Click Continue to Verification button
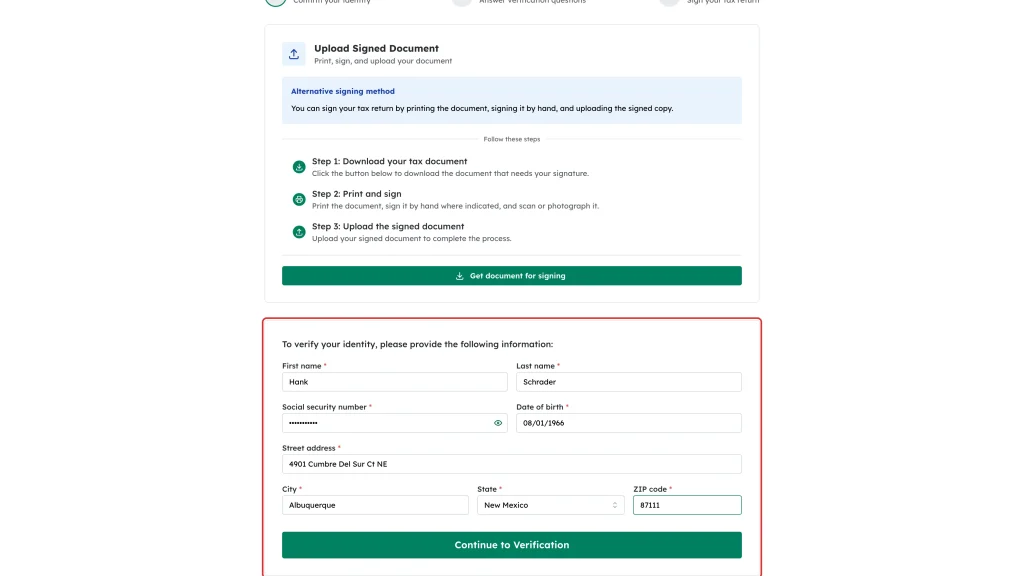This screenshot has width=1024, height=576. (x=511, y=545)
